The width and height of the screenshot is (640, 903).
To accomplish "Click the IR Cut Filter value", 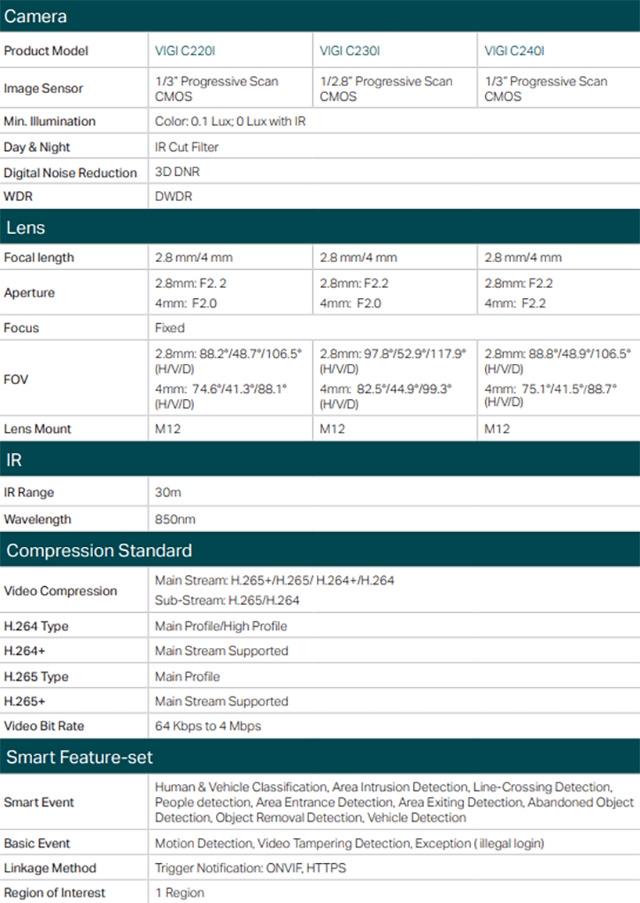I will [x=187, y=148].
